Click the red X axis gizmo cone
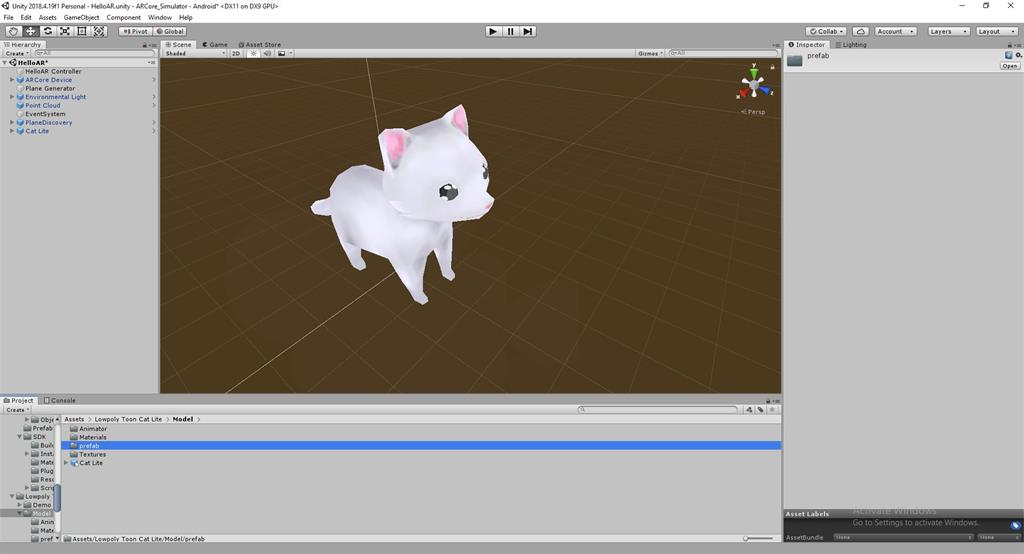 (x=743, y=93)
